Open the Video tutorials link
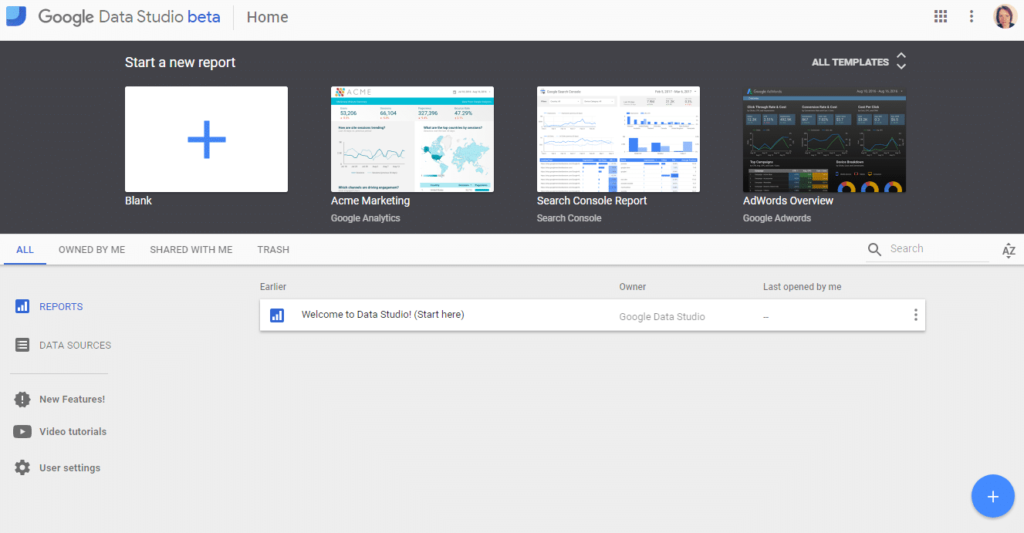 click(72, 432)
